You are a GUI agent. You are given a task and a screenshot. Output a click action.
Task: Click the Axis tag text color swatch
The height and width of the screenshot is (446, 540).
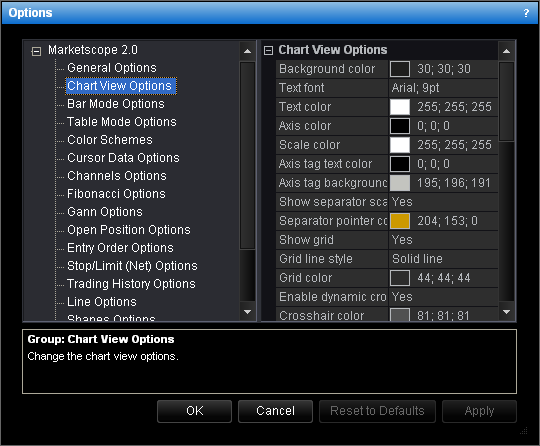tap(400, 164)
